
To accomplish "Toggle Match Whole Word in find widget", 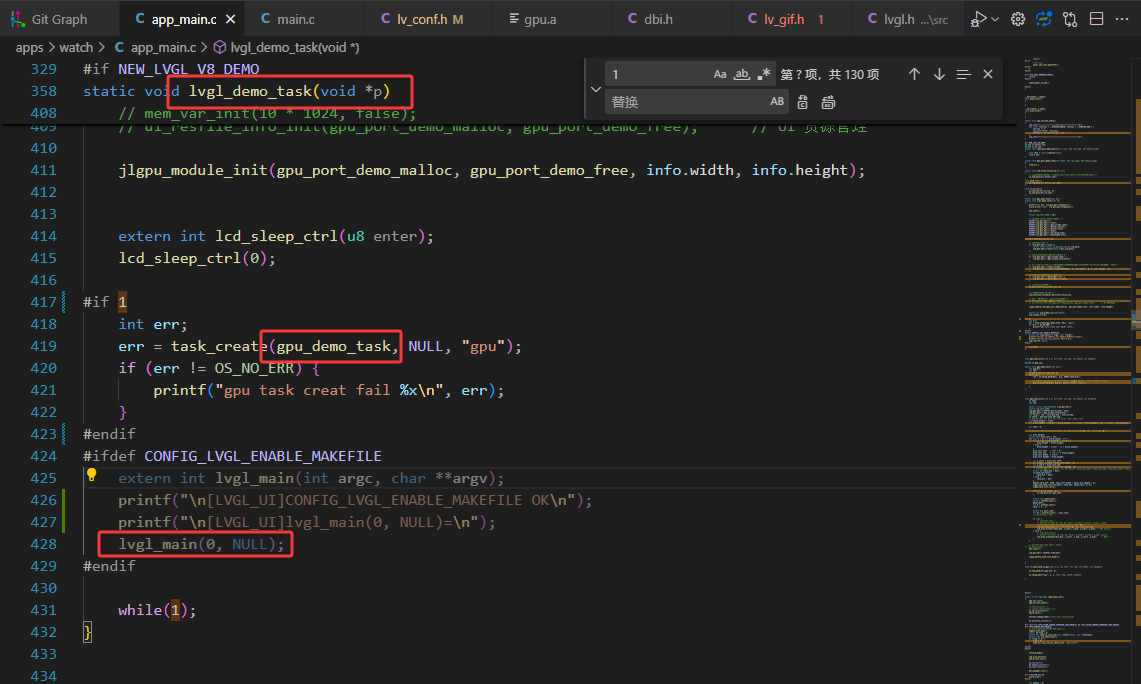I will [x=742, y=74].
